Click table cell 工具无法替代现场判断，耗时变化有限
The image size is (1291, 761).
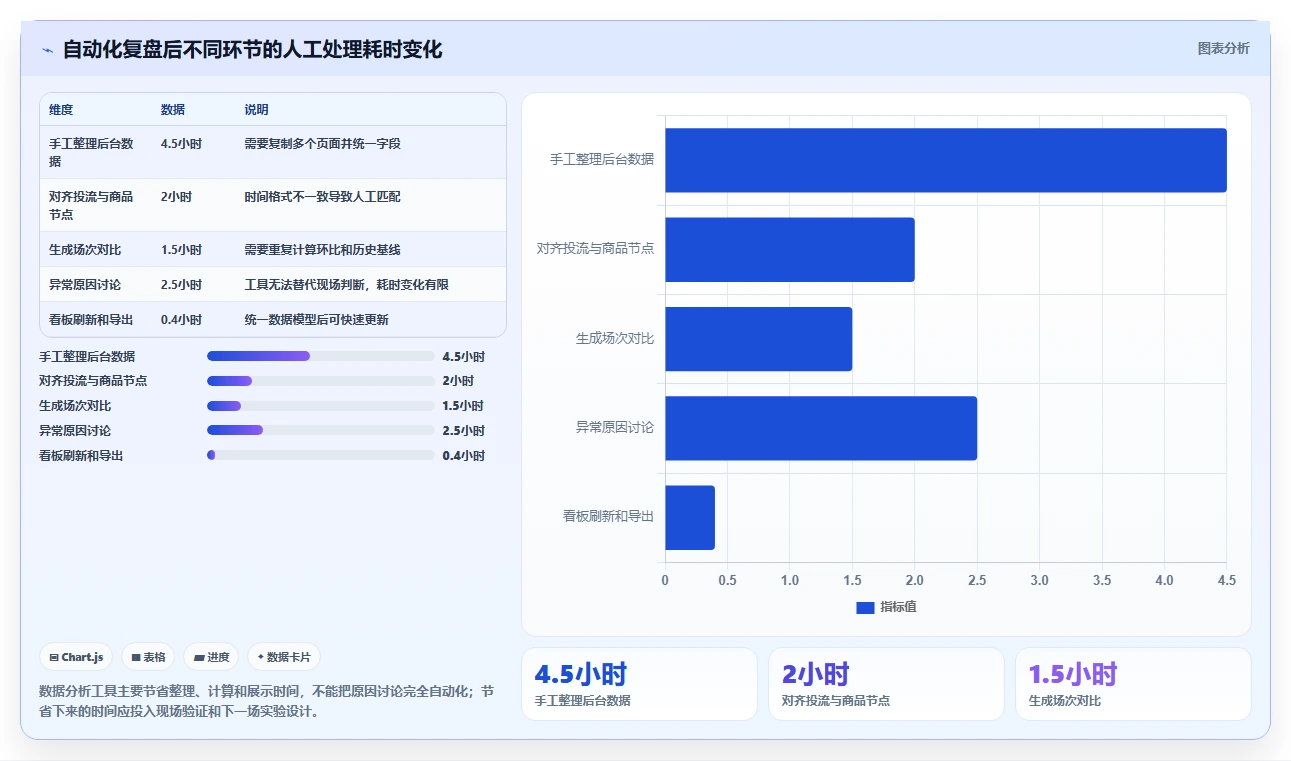(347, 285)
